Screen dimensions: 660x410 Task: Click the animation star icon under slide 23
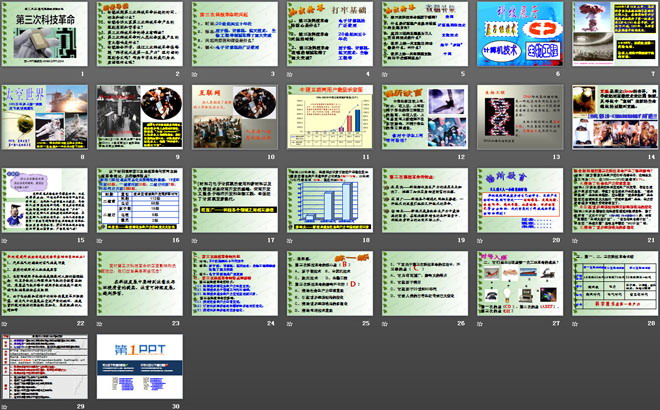point(99,324)
